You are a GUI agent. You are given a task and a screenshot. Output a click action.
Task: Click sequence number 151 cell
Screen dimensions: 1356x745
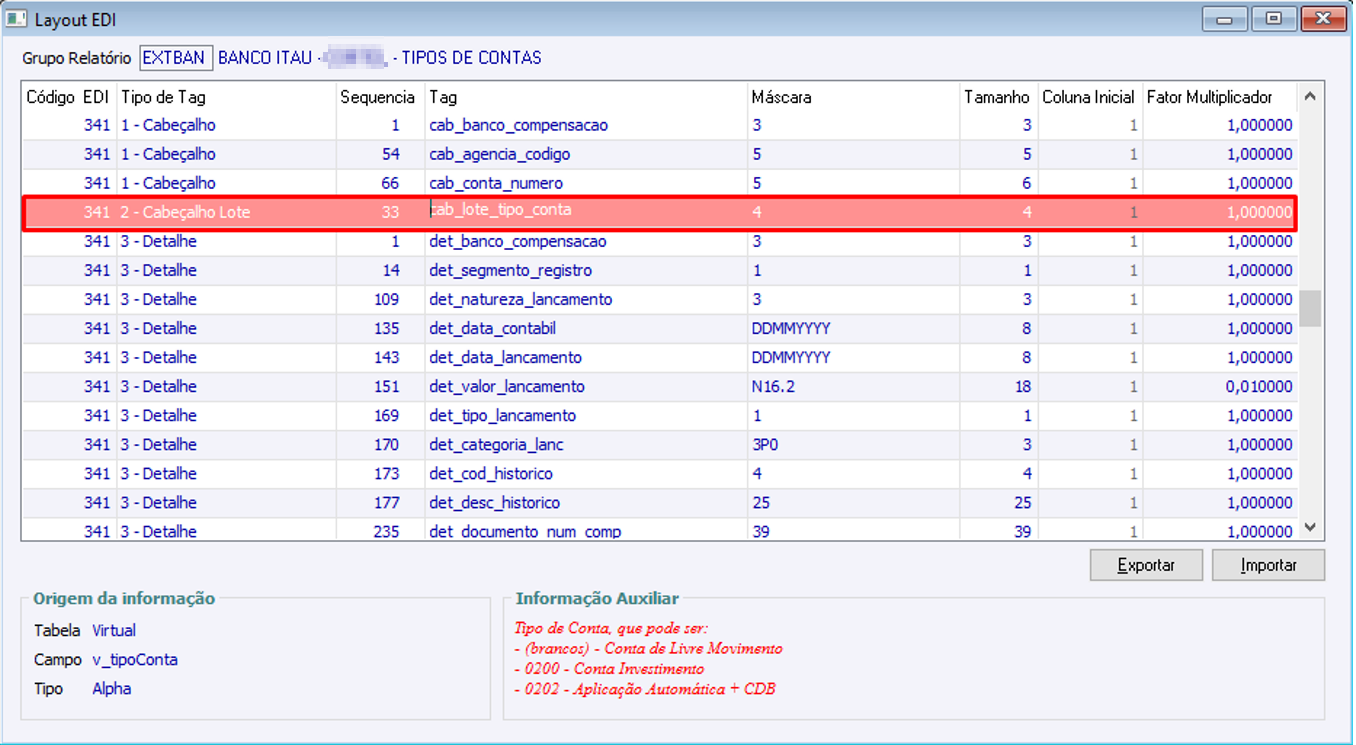point(379,386)
